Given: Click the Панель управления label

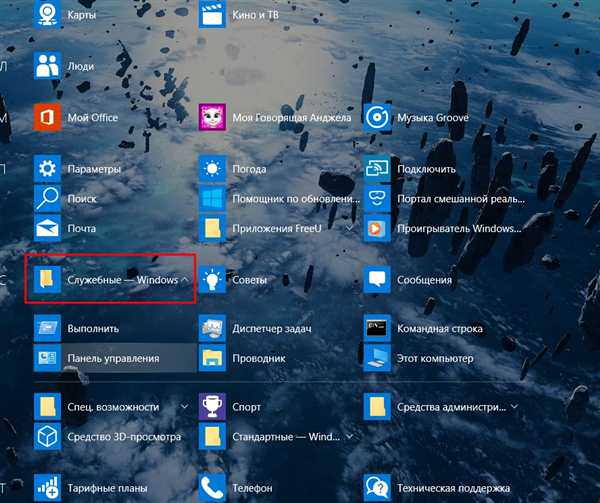Looking at the screenshot, I should point(113,358).
